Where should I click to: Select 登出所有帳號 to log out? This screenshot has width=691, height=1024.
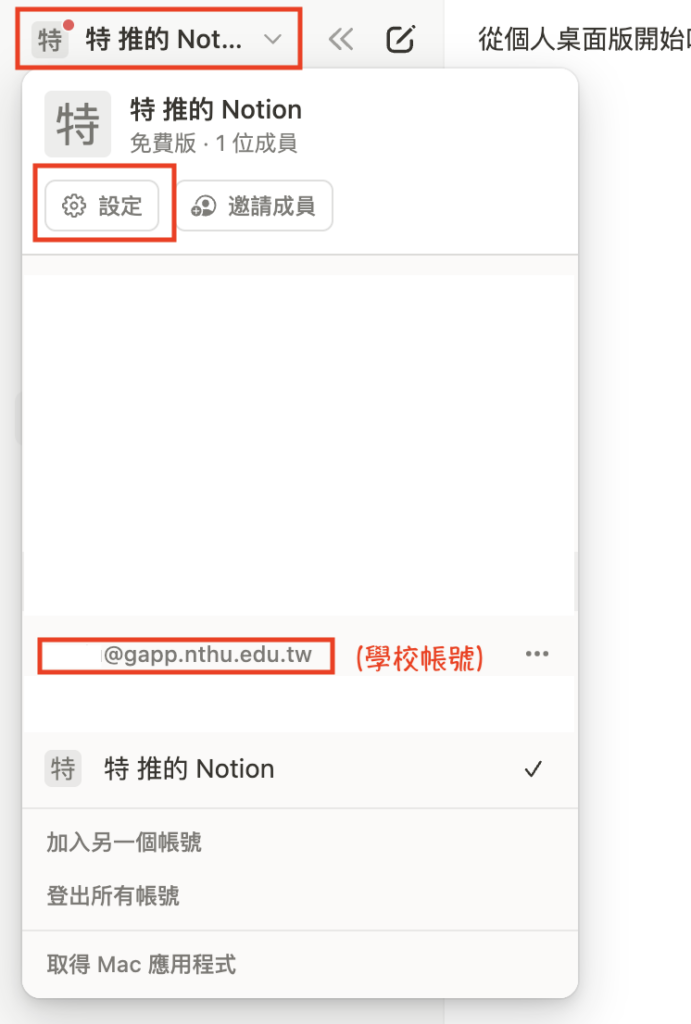coord(113,896)
